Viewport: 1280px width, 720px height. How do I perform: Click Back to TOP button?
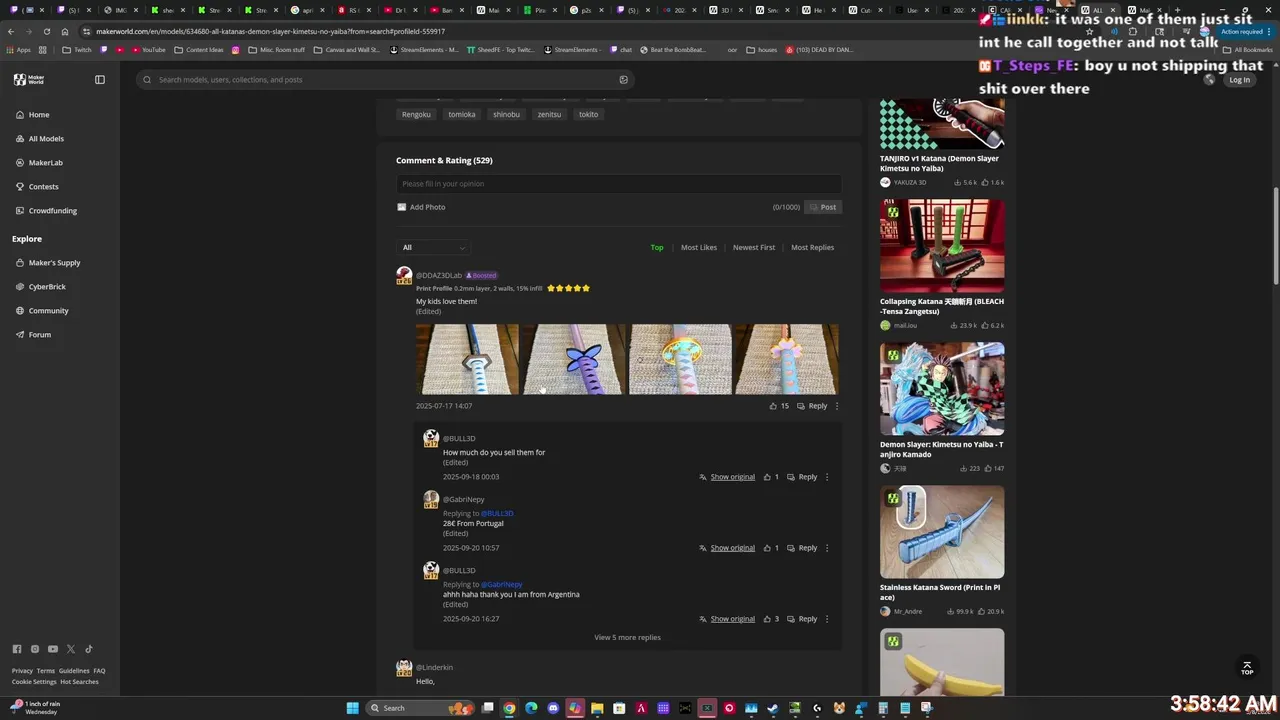pos(1247,668)
